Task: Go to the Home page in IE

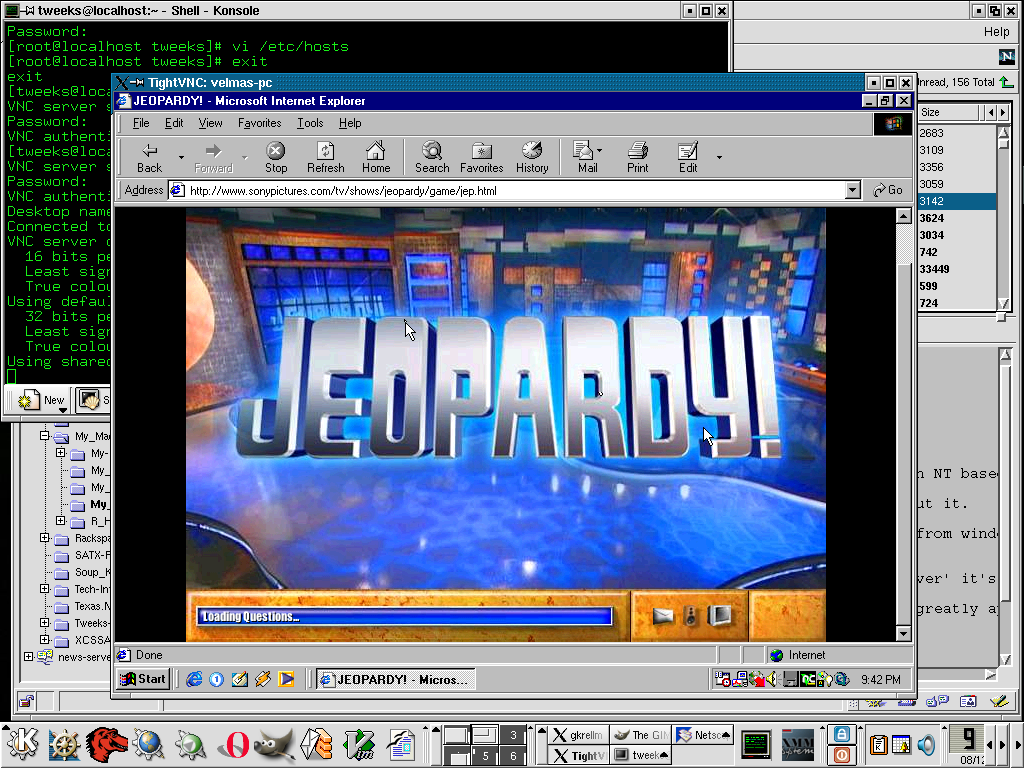Action: (376, 157)
